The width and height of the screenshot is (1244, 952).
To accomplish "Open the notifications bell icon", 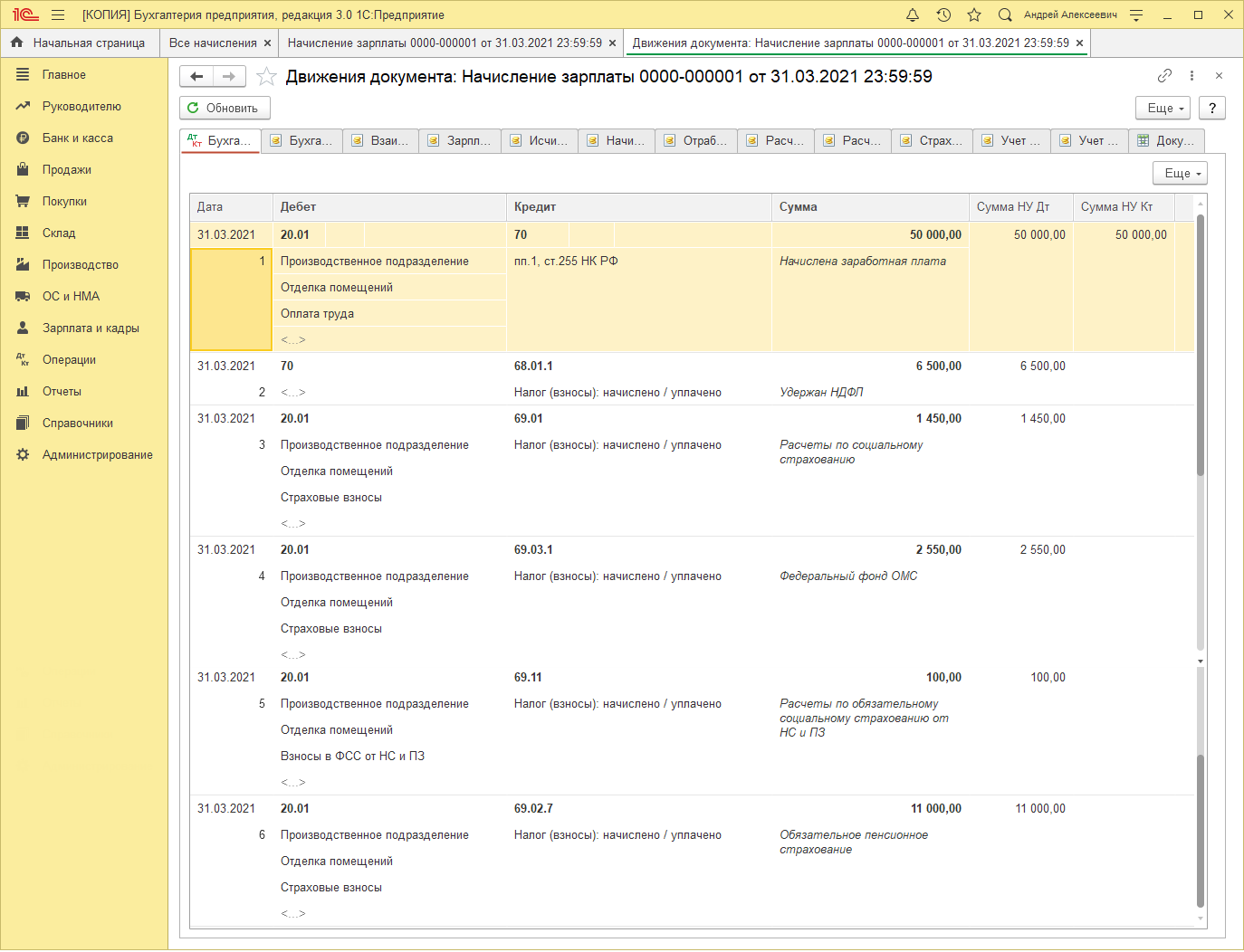I will [x=913, y=14].
